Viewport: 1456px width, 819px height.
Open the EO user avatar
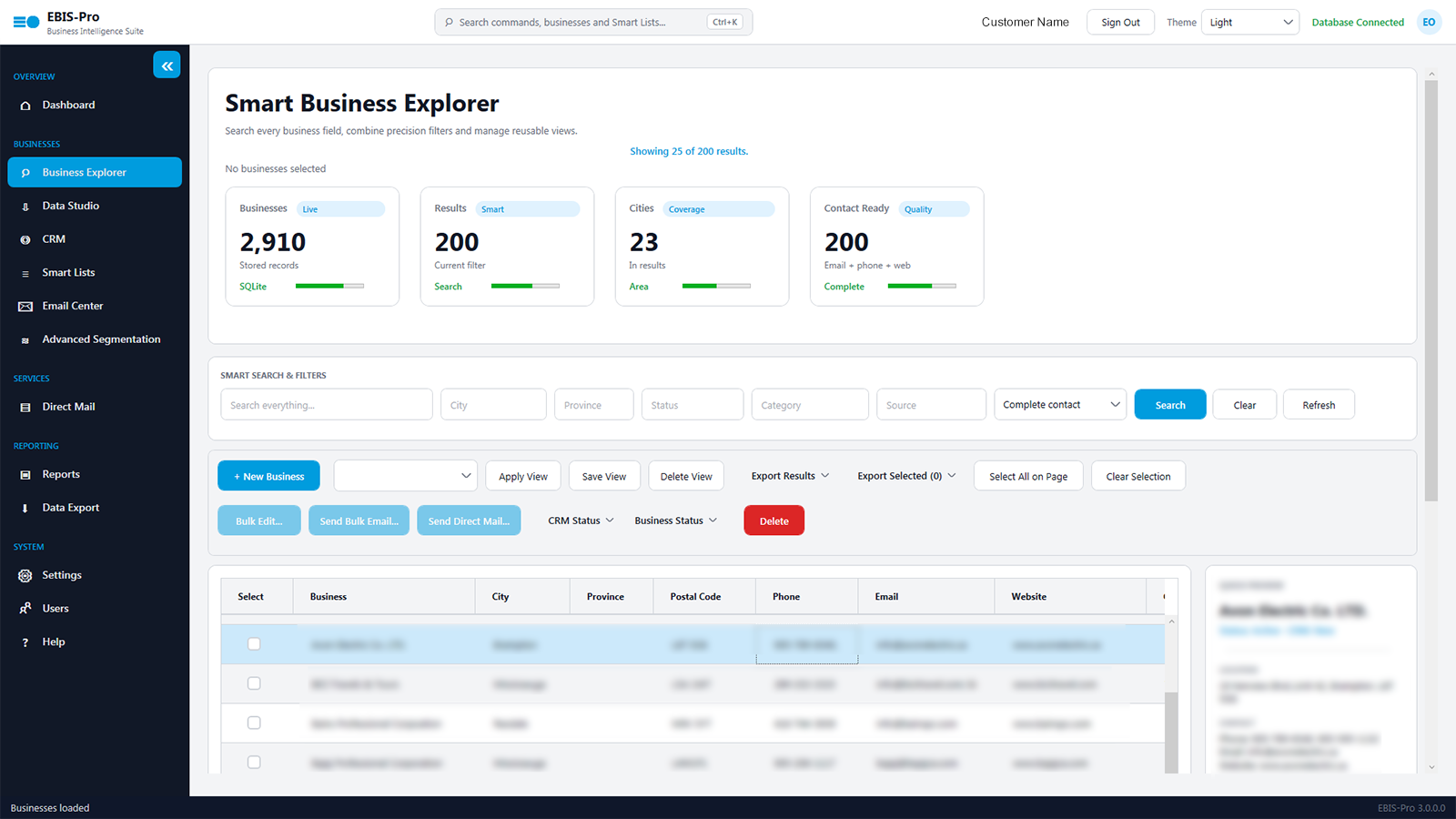[x=1429, y=22]
